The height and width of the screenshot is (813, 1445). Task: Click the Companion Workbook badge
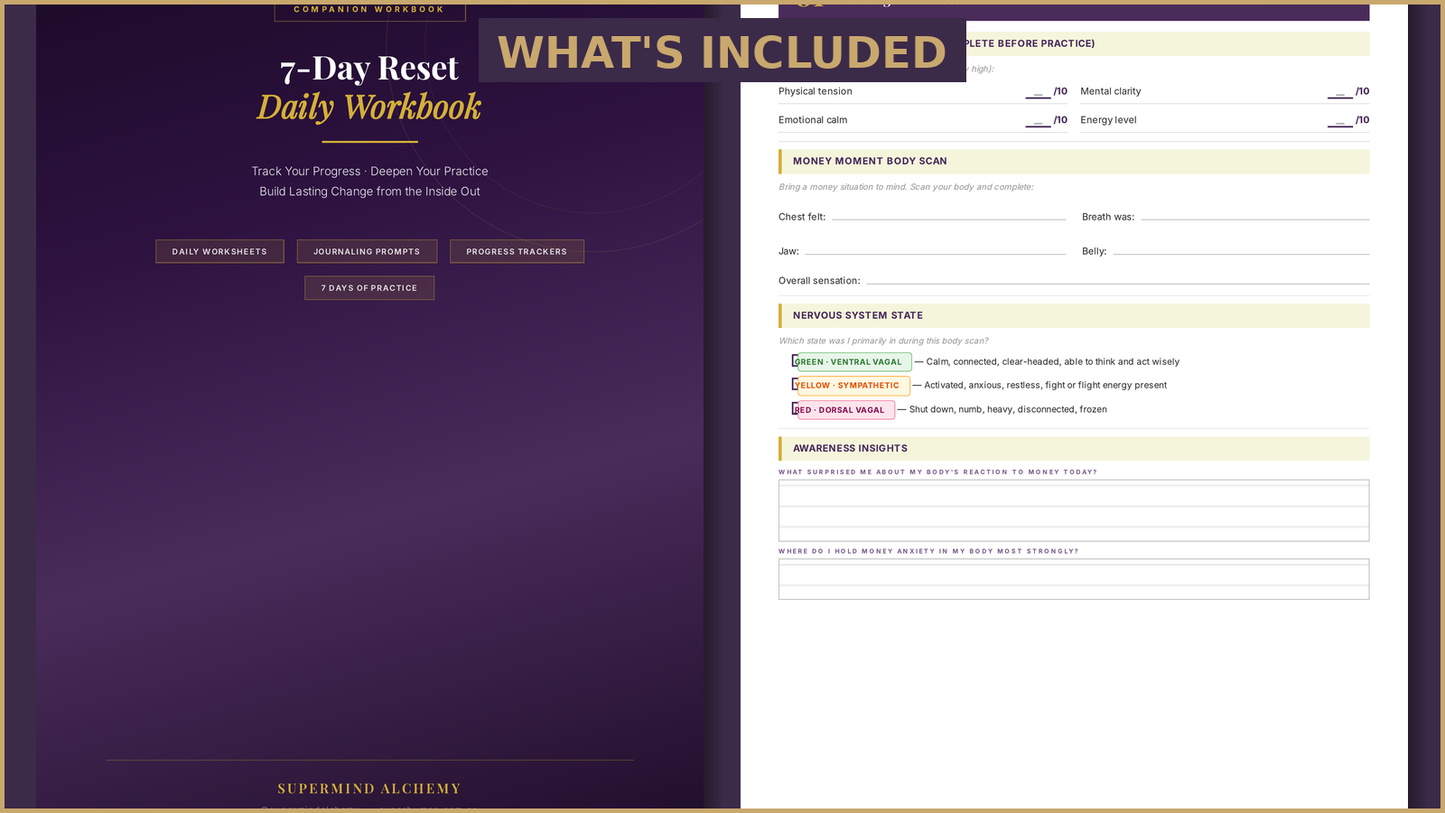[x=370, y=11]
